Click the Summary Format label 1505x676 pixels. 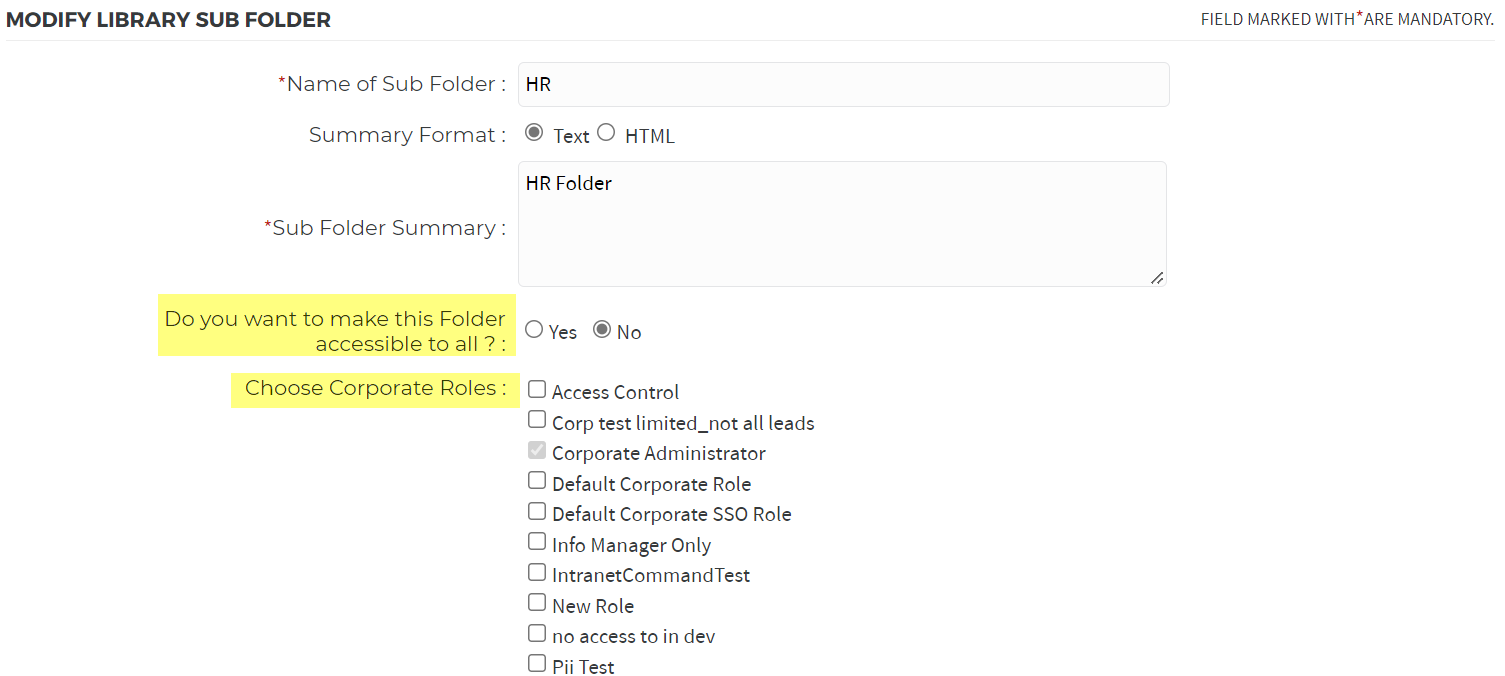[x=407, y=135]
